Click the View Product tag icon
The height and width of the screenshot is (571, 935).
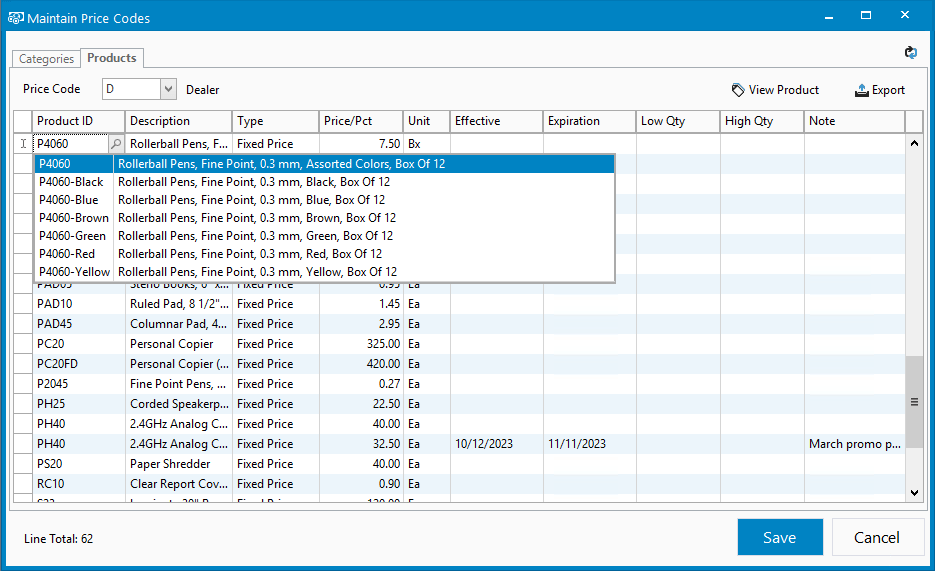(738, 90)
